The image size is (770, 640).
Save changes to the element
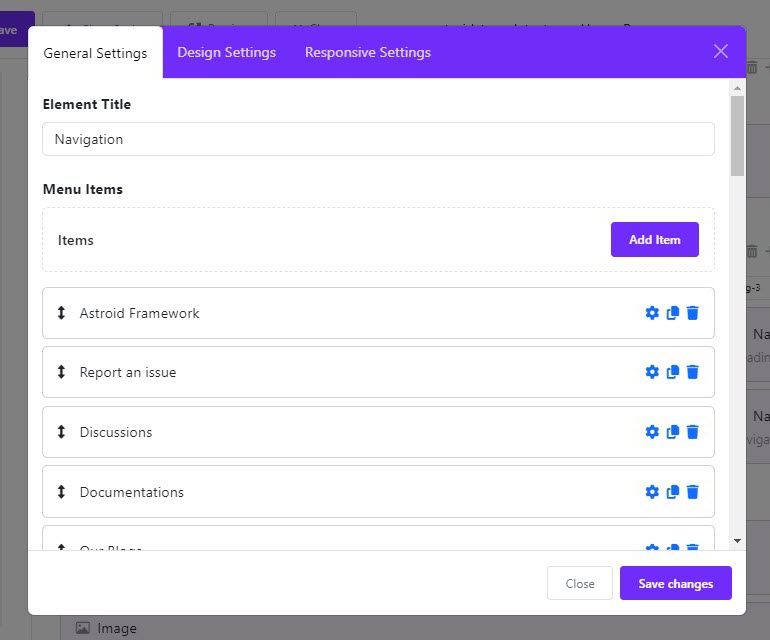(x=675, y=583)
